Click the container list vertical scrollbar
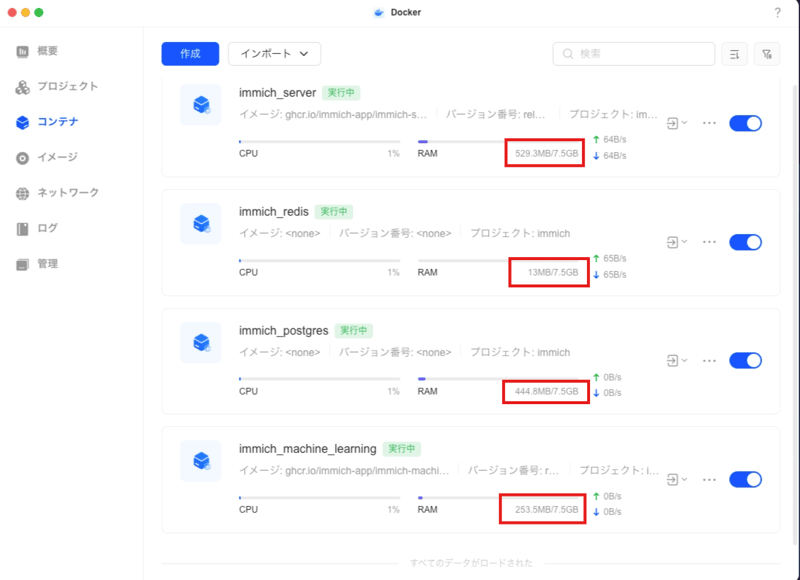This screenshot has height=580, width=800. (x=795, y=316)
